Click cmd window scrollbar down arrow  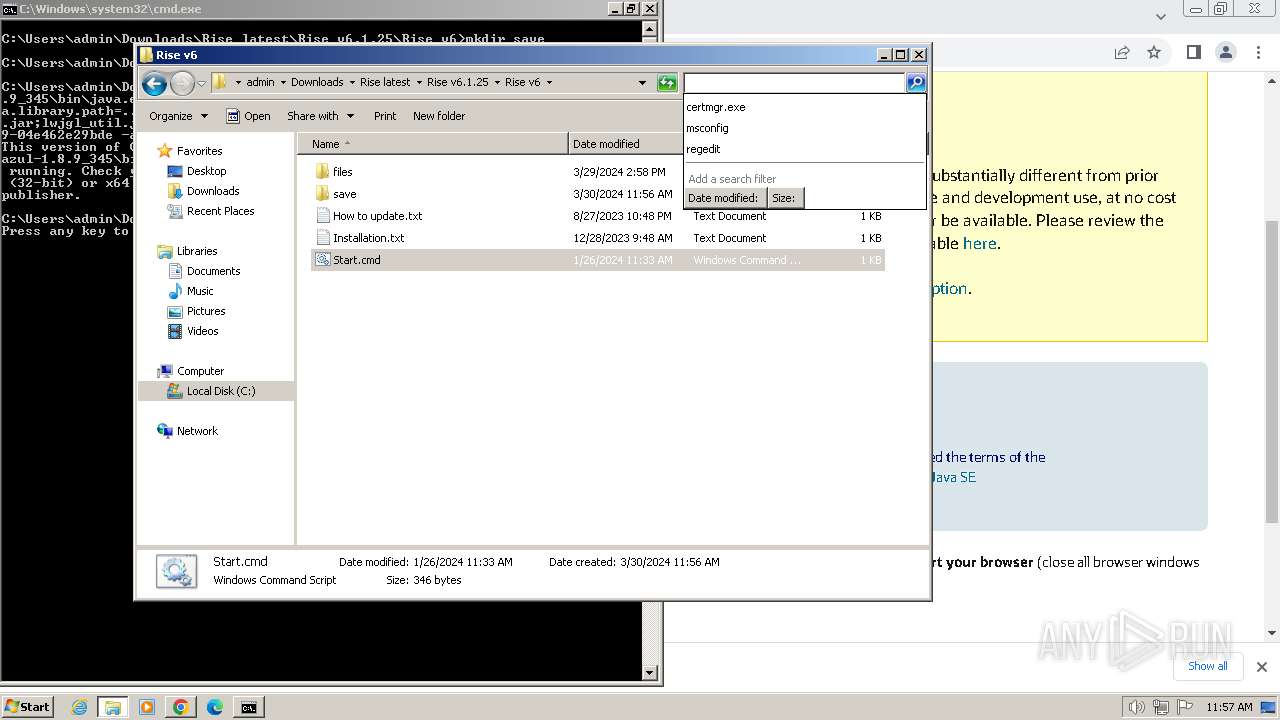650,673
